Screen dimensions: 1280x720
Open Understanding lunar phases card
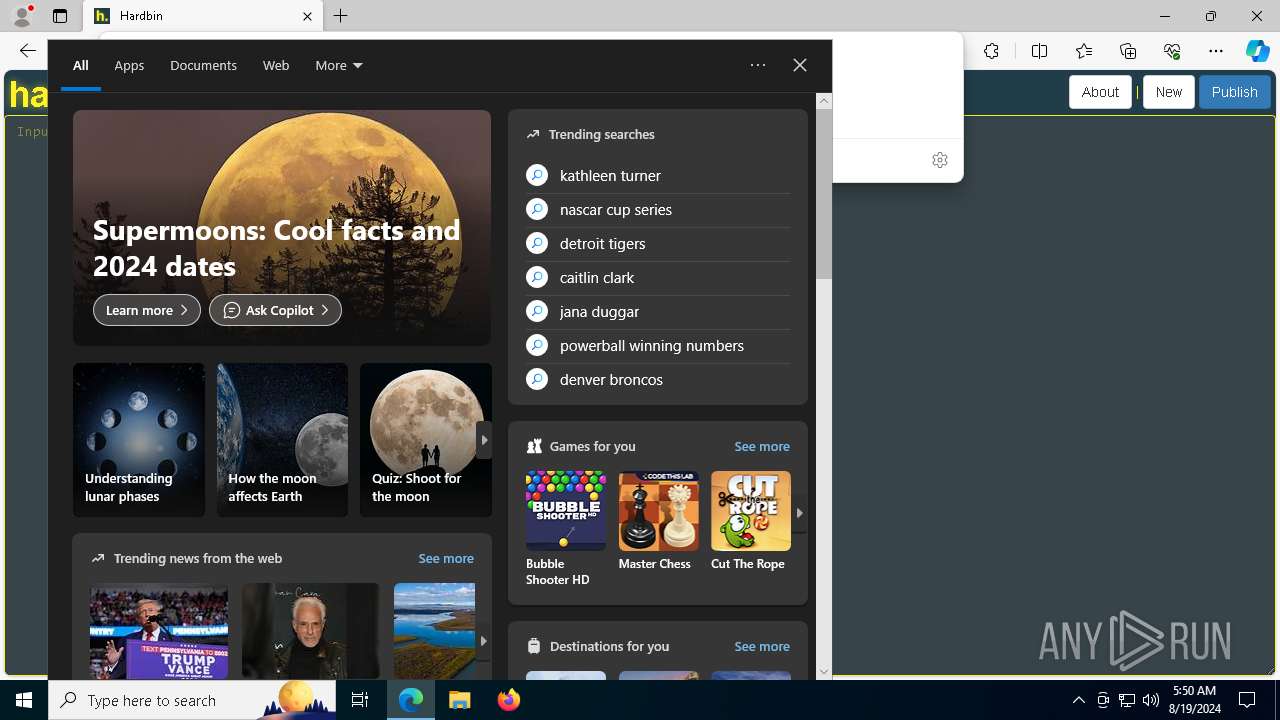pyautogui.click(x=138, y=440)
